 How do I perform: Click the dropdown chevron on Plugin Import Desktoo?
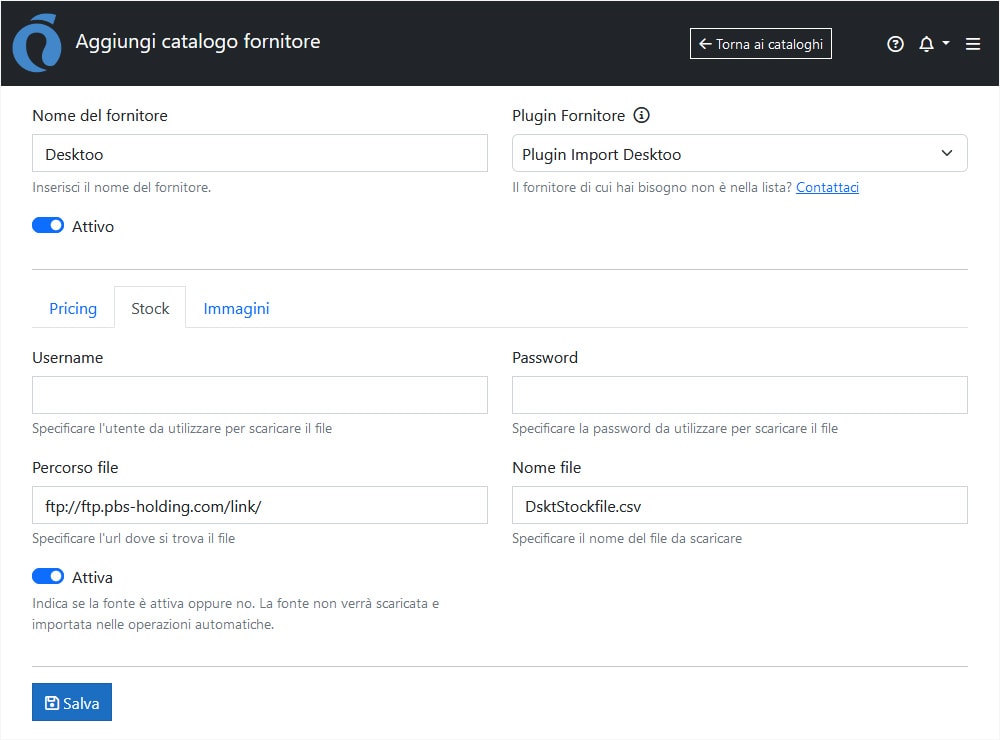[946, 153]
